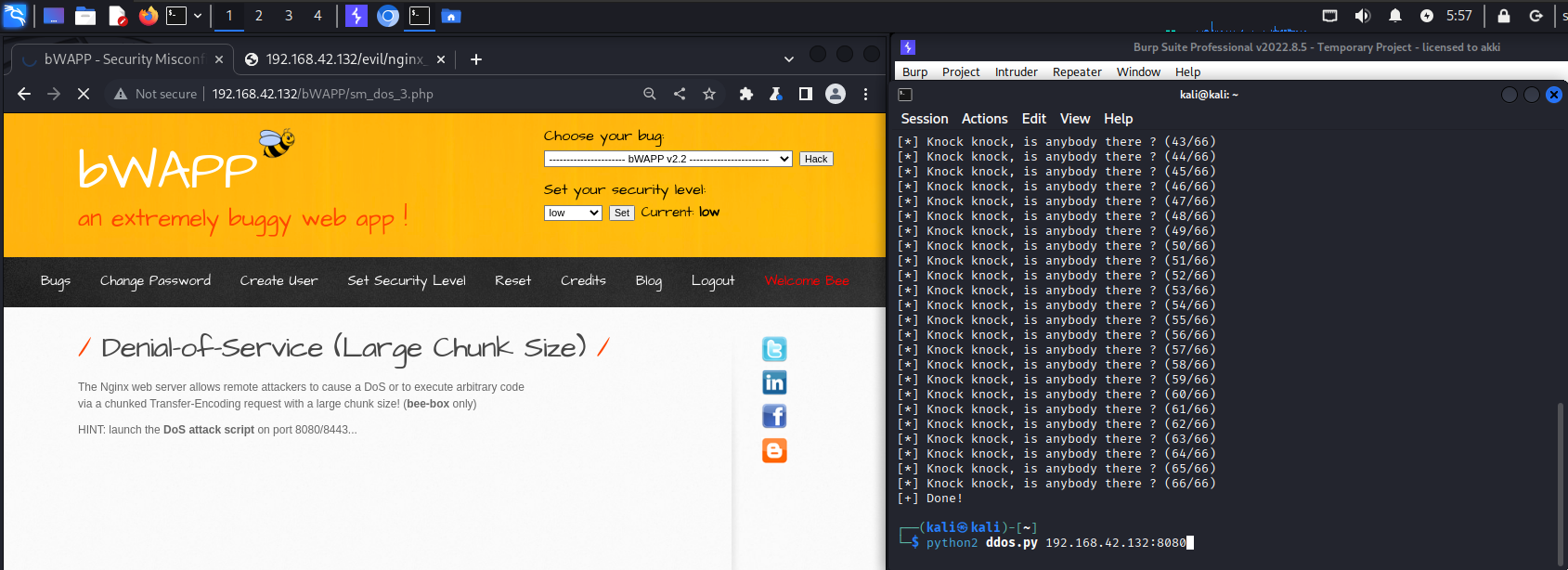1568x570 pixels.
Task: Click the terminal vertical scrollbar
Action: coord(1561,483)
